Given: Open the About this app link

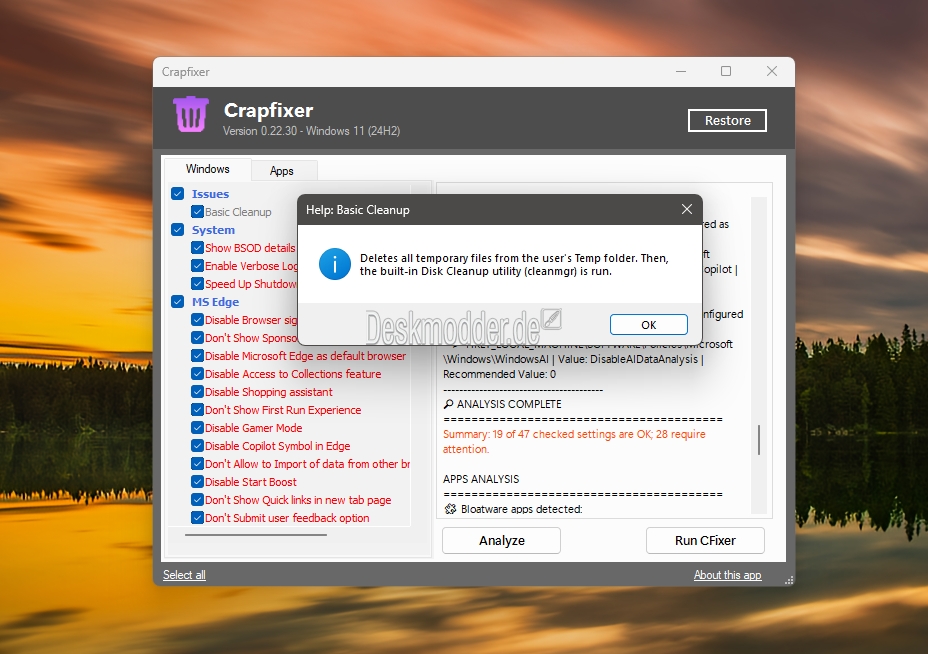Looking at the screenshot, I should [727, 575].
